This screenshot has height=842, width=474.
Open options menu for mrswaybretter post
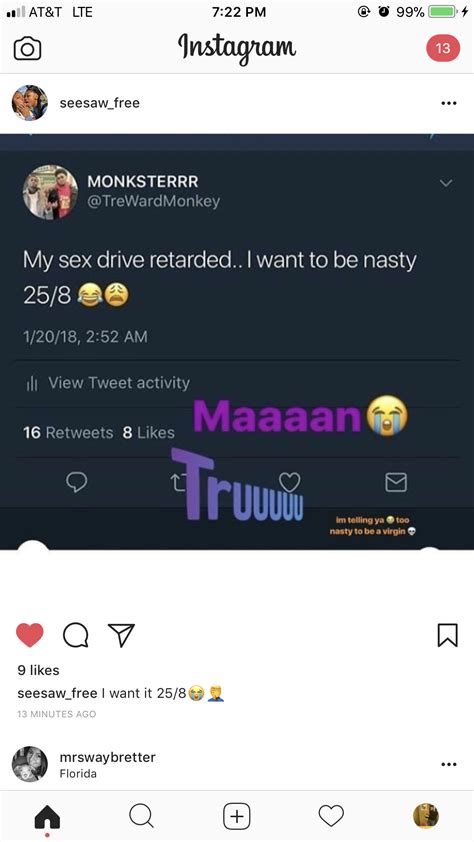click(x=449, y=764)
